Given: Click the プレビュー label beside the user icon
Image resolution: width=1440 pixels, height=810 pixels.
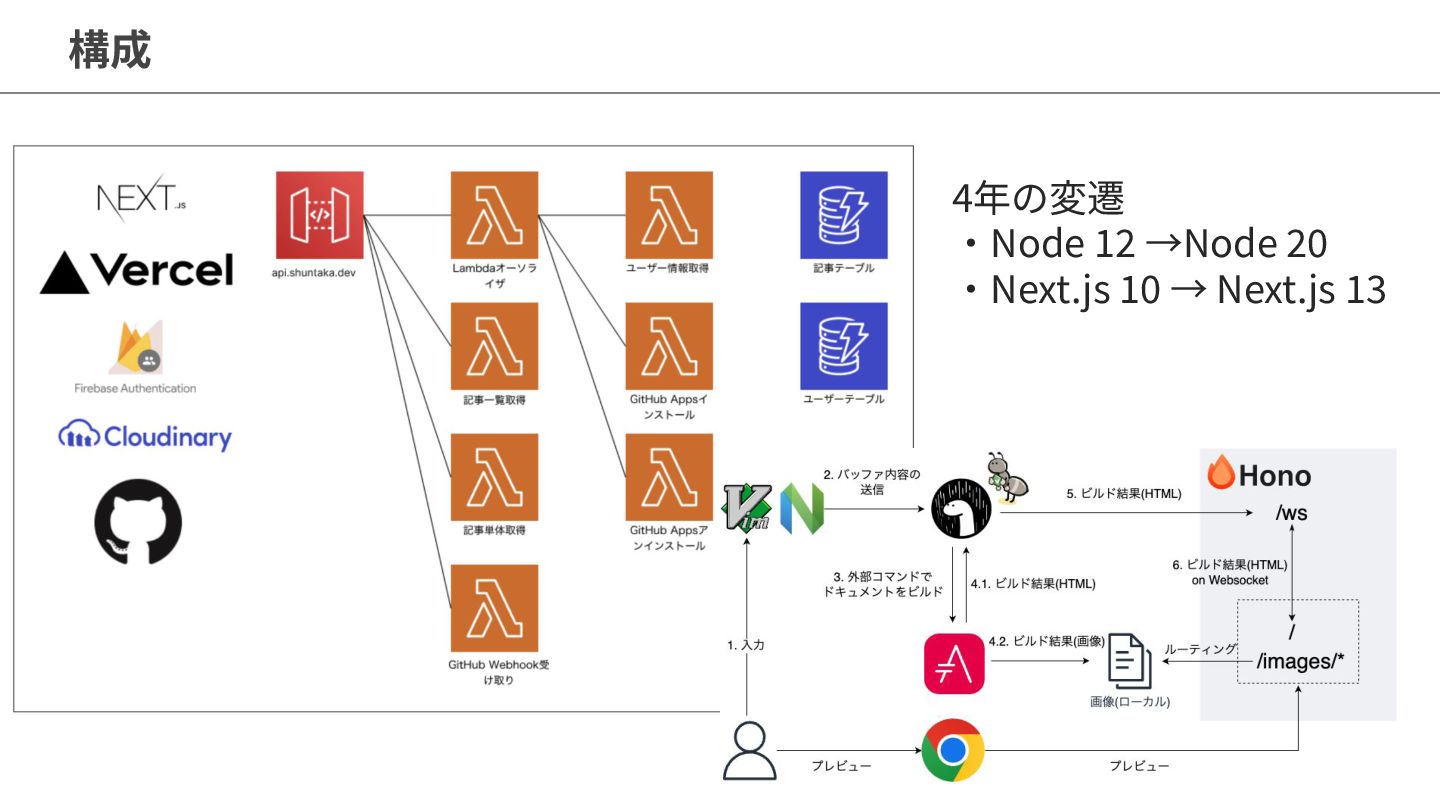Looking at the screenshot, I should click(x=842, y=766).
